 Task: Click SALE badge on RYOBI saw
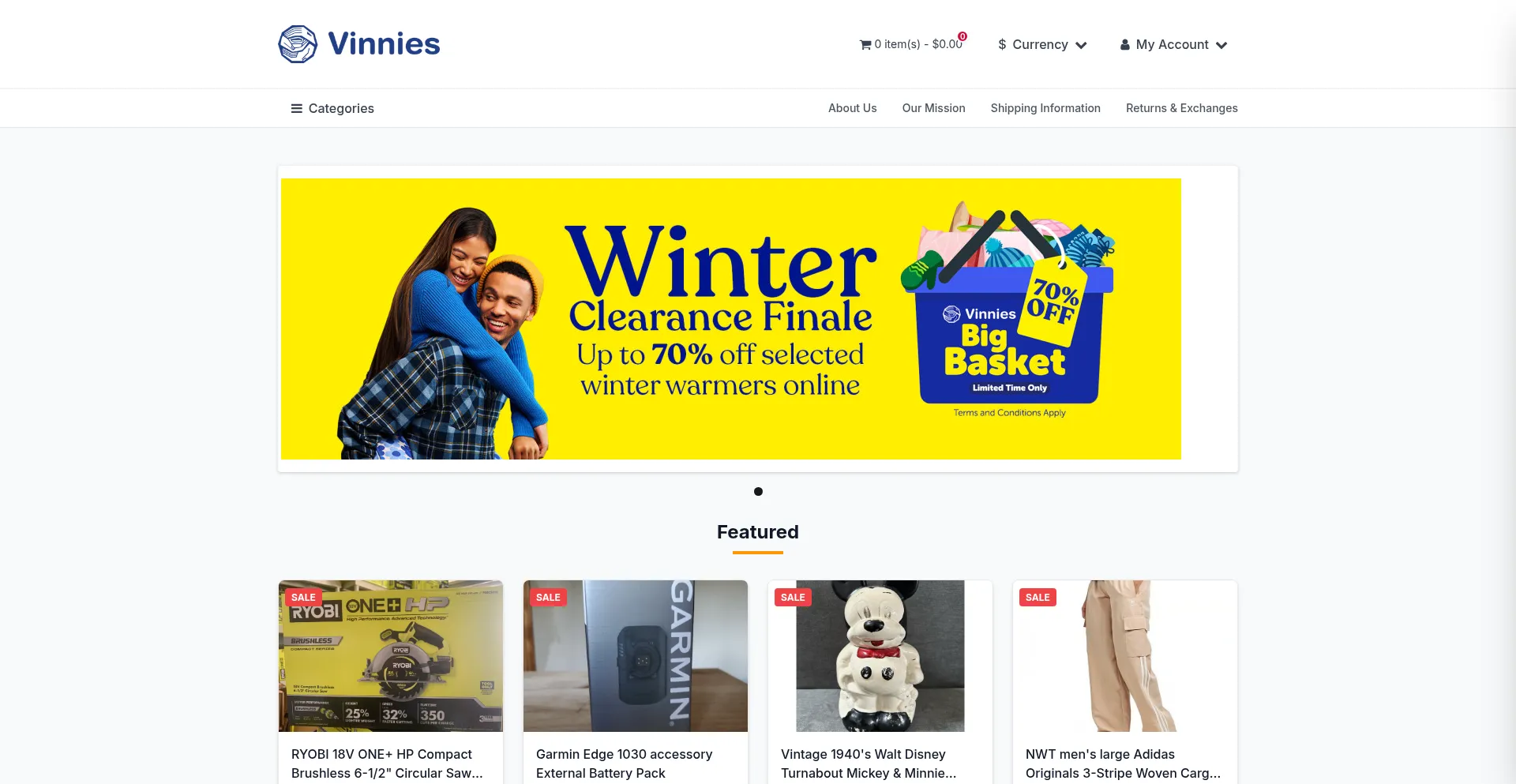(x=303, y=598)
